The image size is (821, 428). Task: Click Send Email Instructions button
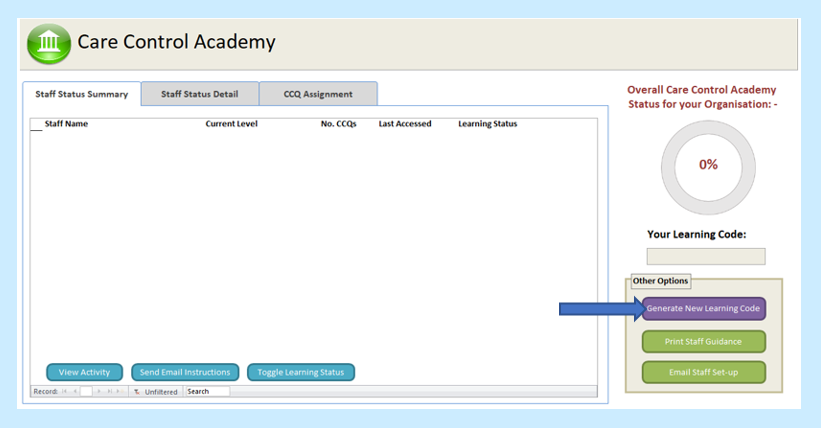coord(185,372)
